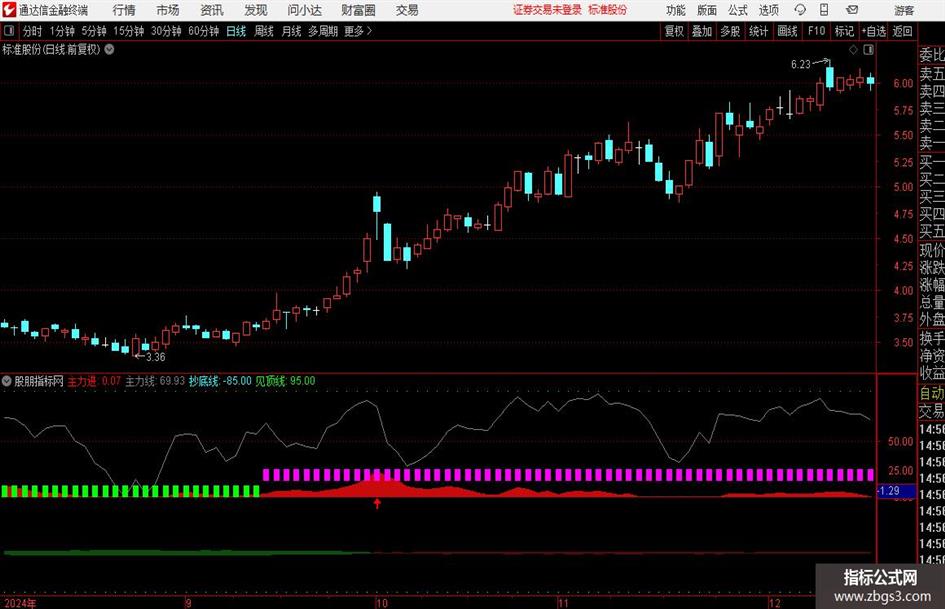Expand dropdown next to 标准股份(日线 前复权)
The width and height of the screenshot is (945, 609).
click(x=109, y=49)
